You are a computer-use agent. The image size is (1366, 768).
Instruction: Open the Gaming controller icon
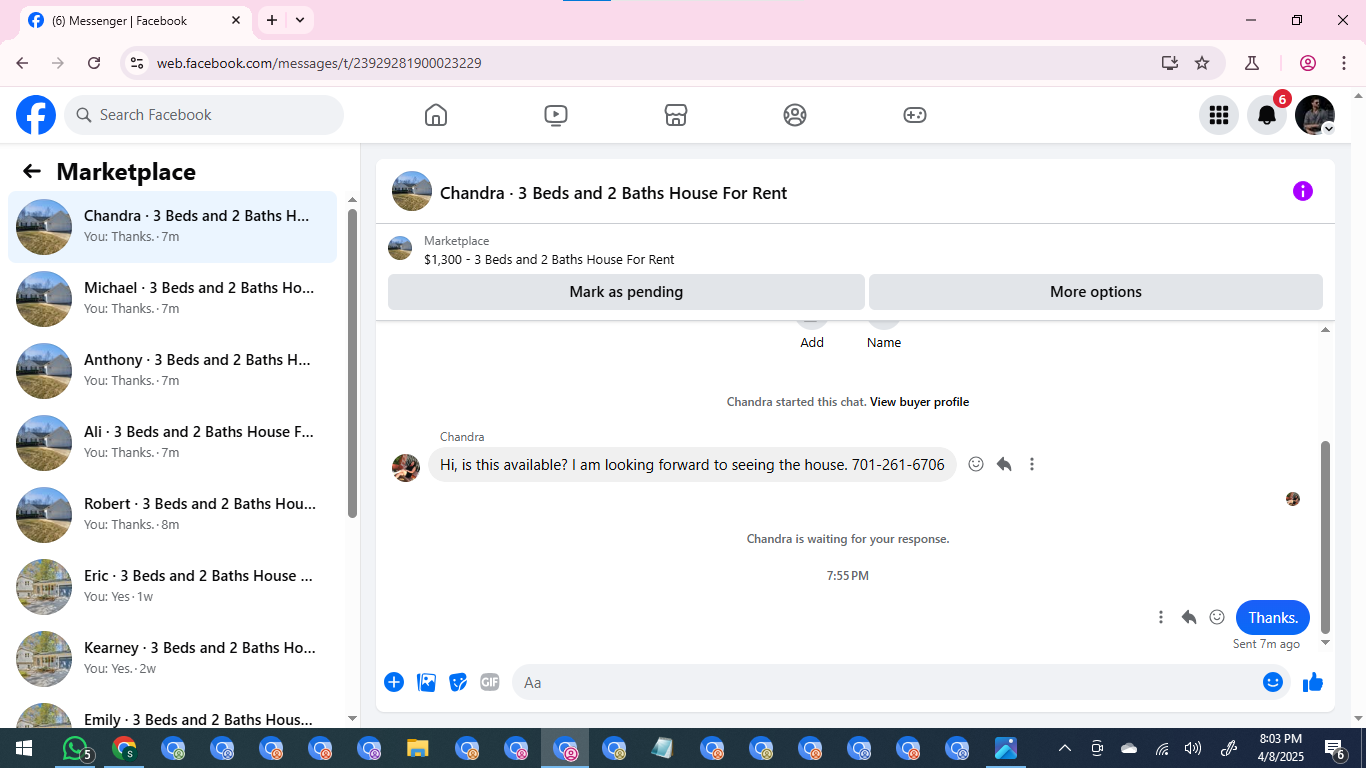[x=915, y=115]
